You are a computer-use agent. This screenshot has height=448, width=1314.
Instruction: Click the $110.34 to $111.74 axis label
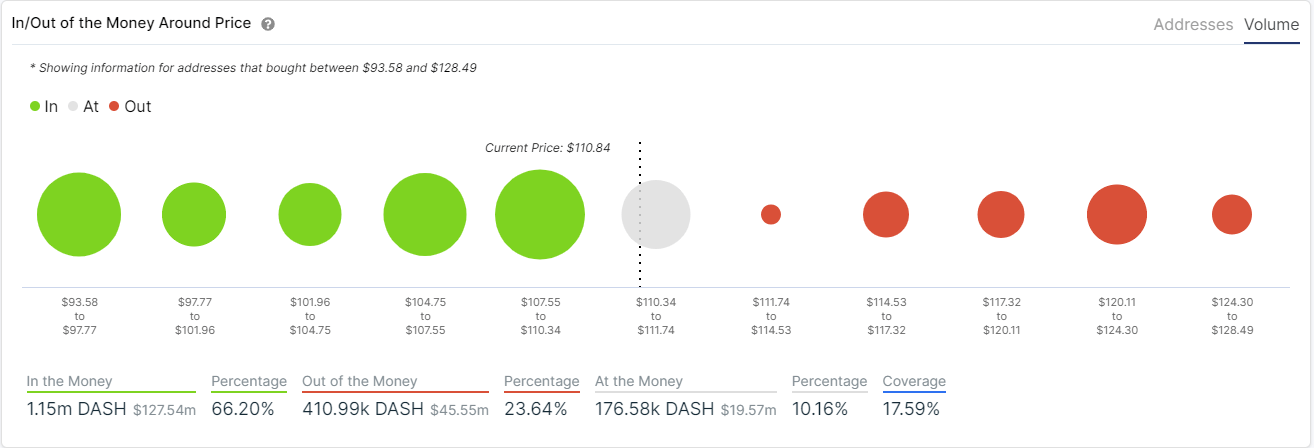656,315
